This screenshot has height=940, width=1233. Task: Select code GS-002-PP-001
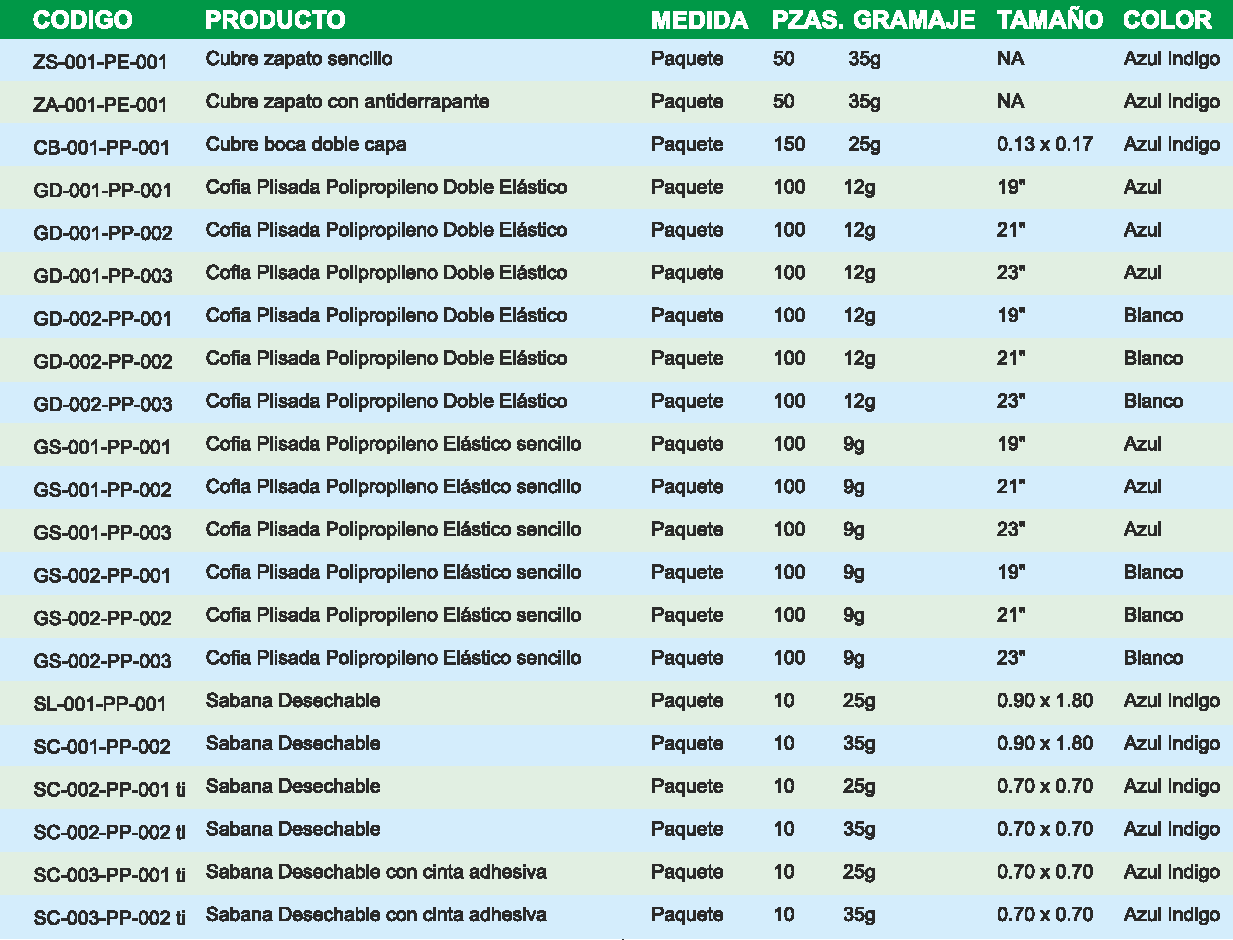click(102, 576)
